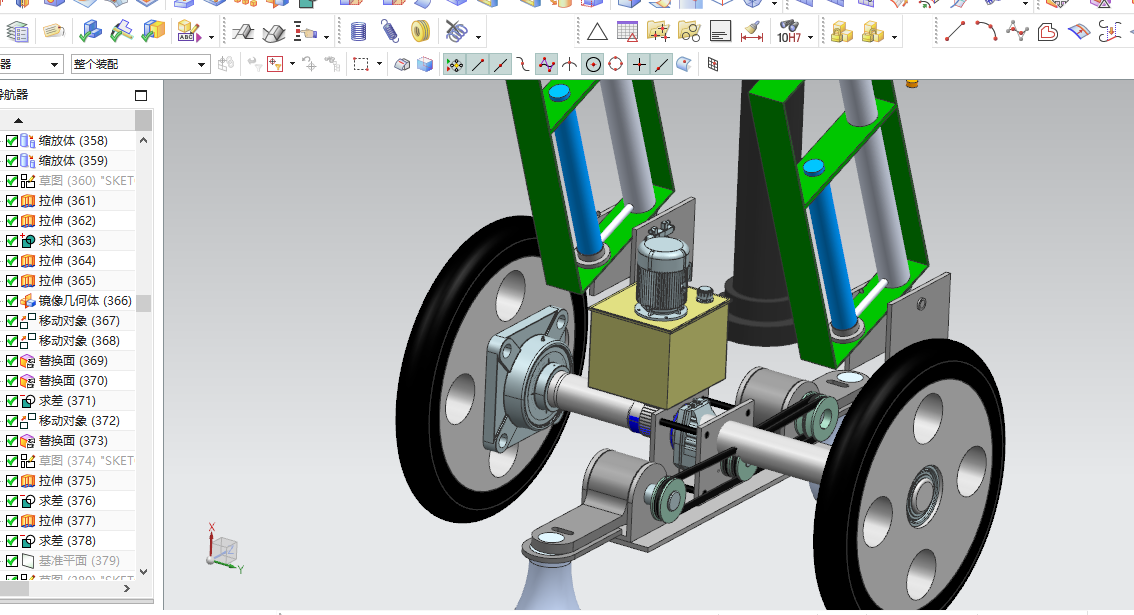This screenshot has height=615, width=1134.
Task: Click the heart-shaped closed curve icon
Action: pyautogui.click(x=1048, y=32)
